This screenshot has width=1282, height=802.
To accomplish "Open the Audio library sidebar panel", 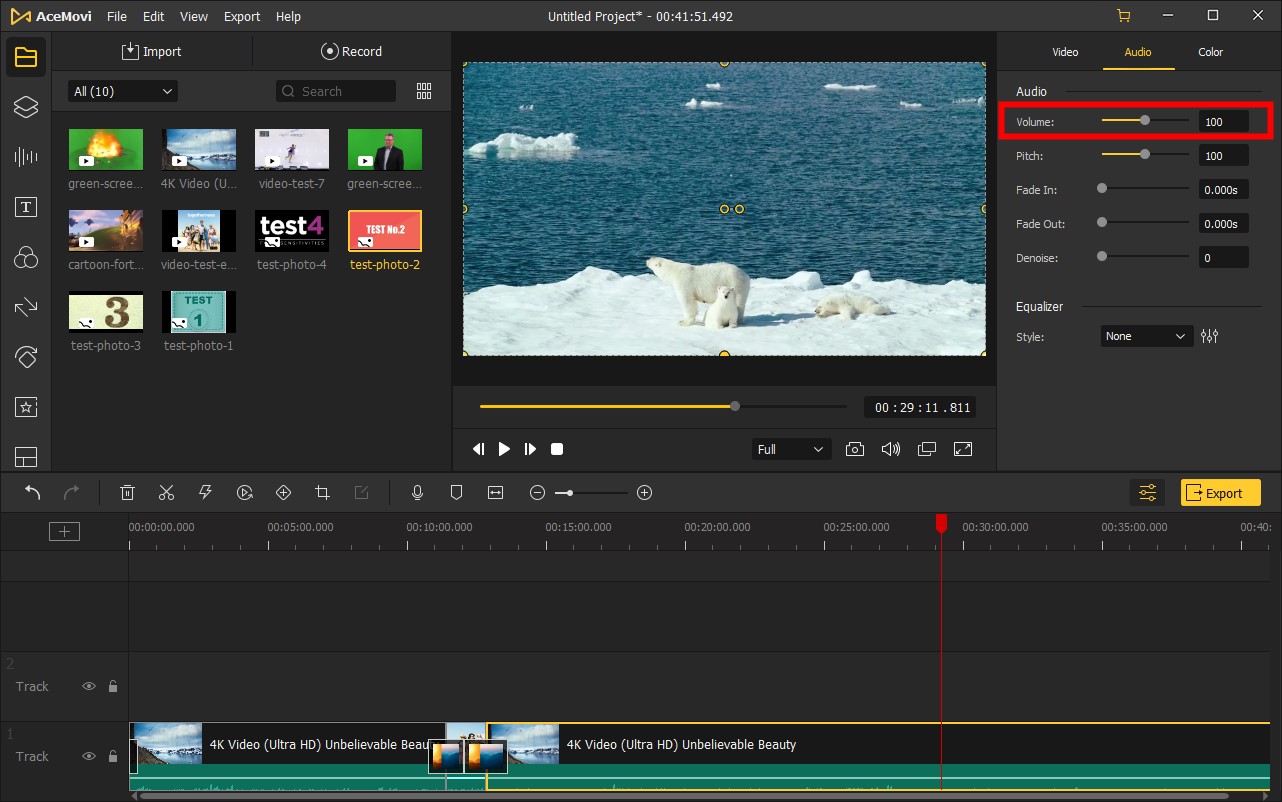I will pyautogui.click(x=25, y=157).
